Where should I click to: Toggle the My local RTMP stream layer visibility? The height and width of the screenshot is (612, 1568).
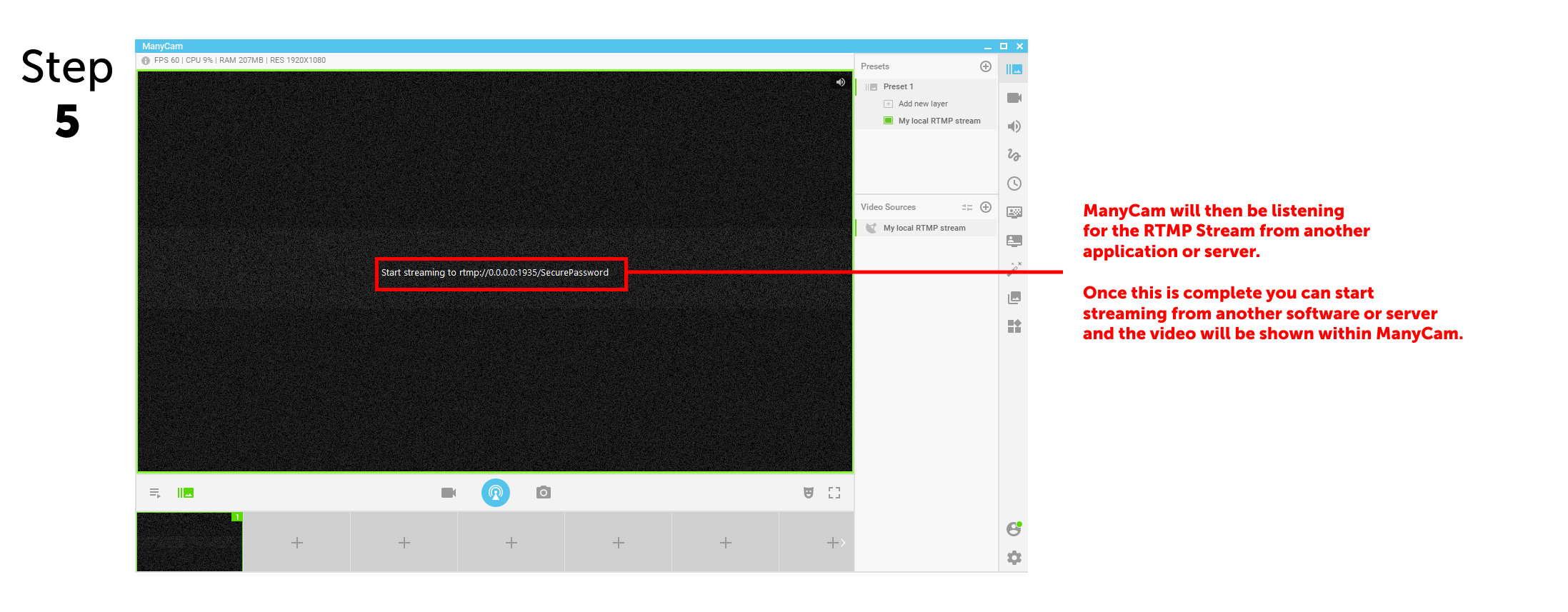click(888, 121)
